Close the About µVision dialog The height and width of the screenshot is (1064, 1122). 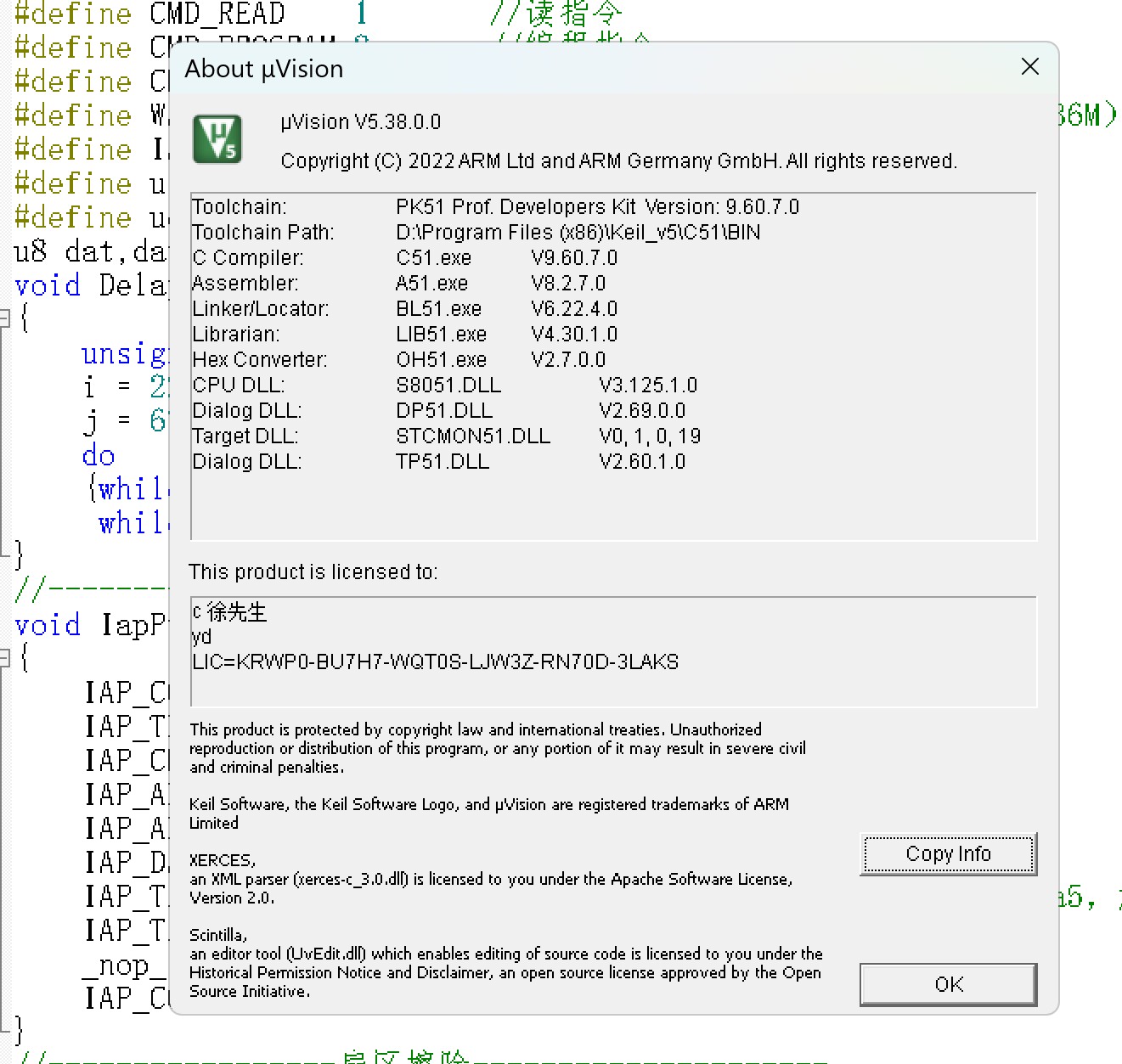1029,67
